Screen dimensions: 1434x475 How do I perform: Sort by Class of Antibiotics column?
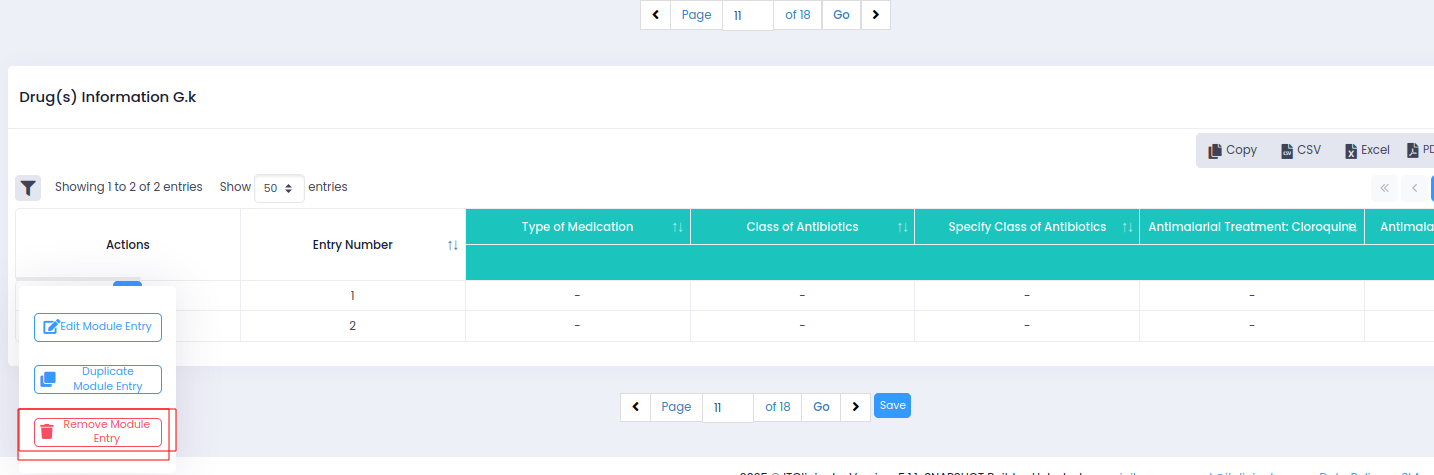pyautogui.click(x=902, y=227)
